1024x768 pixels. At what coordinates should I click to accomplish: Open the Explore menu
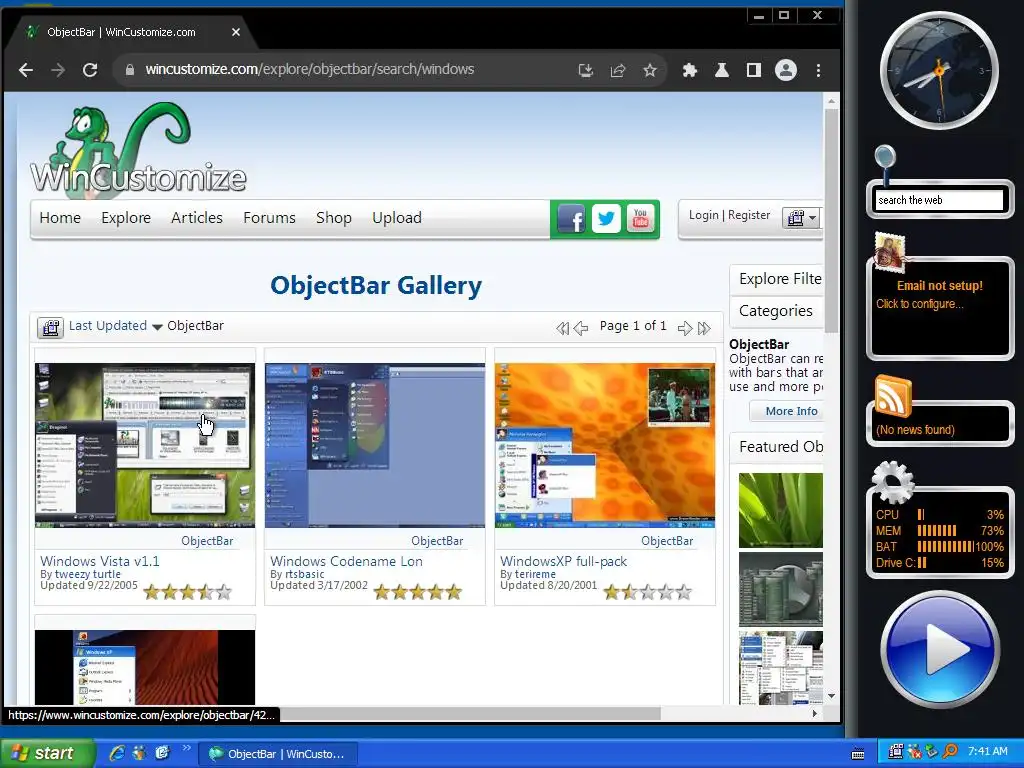pyautogui.click(x=126, y=217)
